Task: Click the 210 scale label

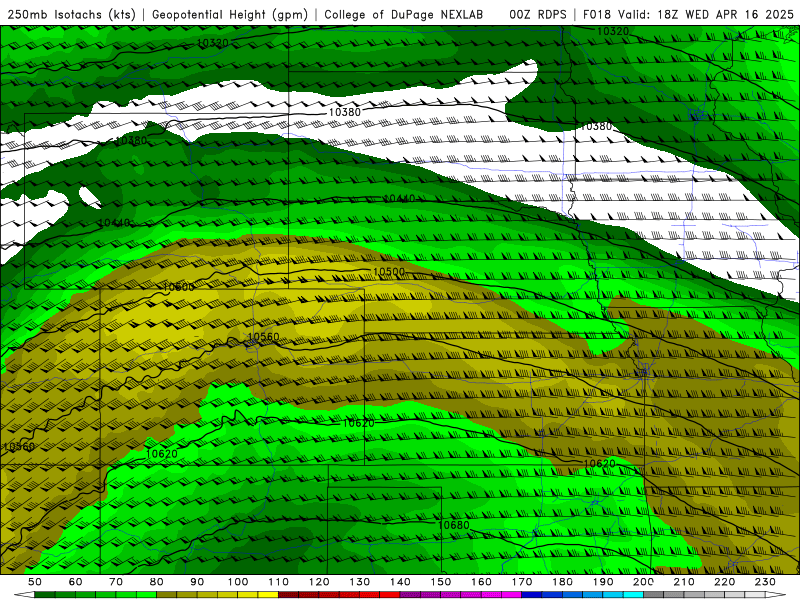Action: tap(684, 582)
